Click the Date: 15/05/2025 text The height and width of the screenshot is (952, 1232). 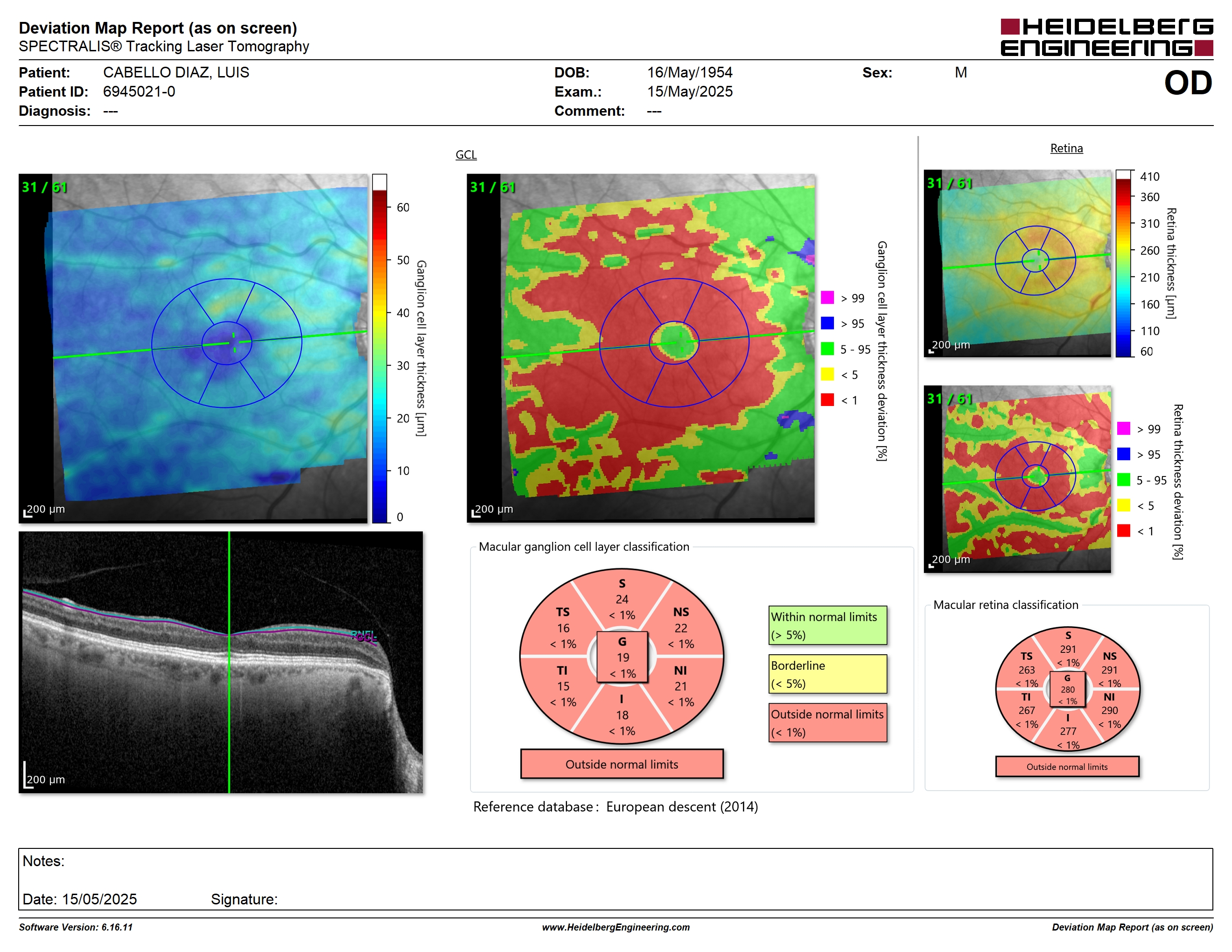click(x=79, y=899)
